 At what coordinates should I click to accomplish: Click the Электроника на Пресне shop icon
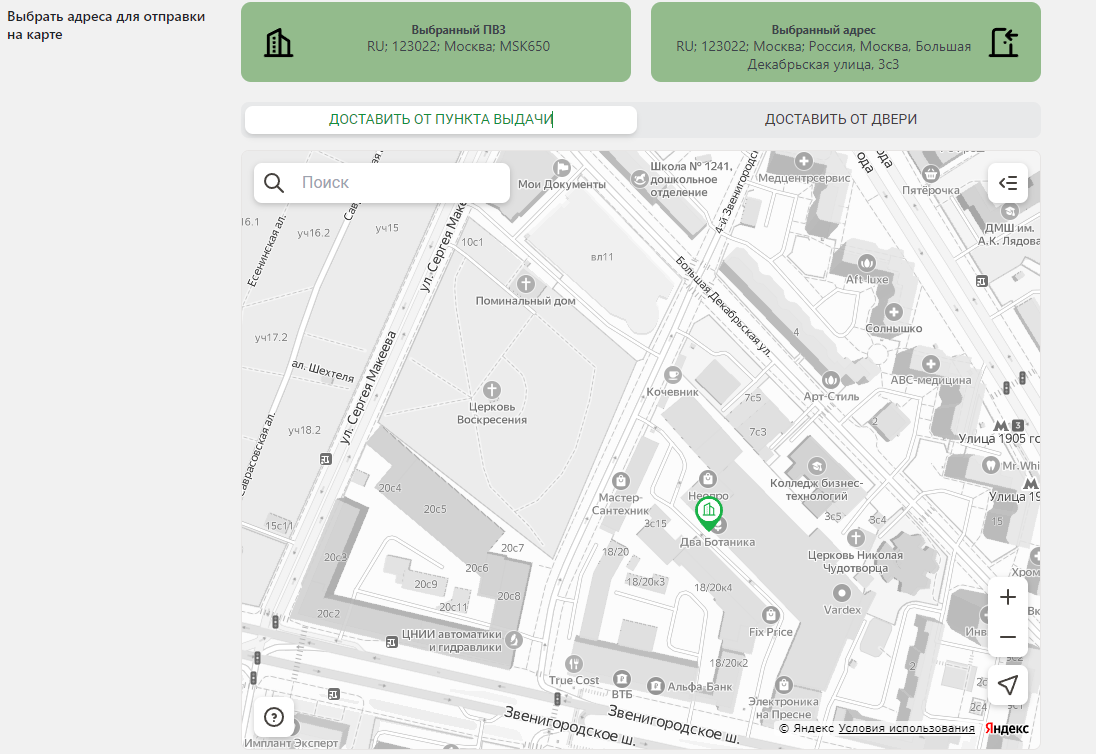click(x=784, y=684)
